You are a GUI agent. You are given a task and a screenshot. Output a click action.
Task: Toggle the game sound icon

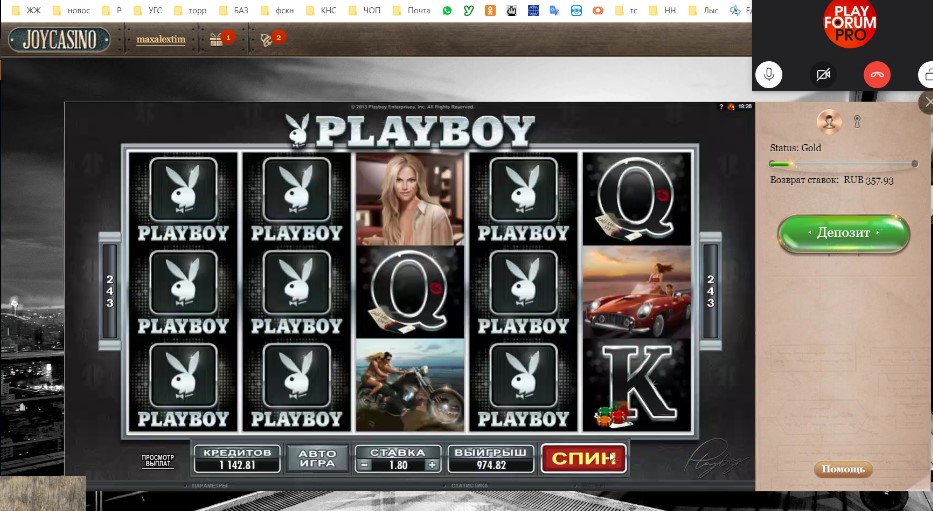pyautogui.click(x=731, y=107)
